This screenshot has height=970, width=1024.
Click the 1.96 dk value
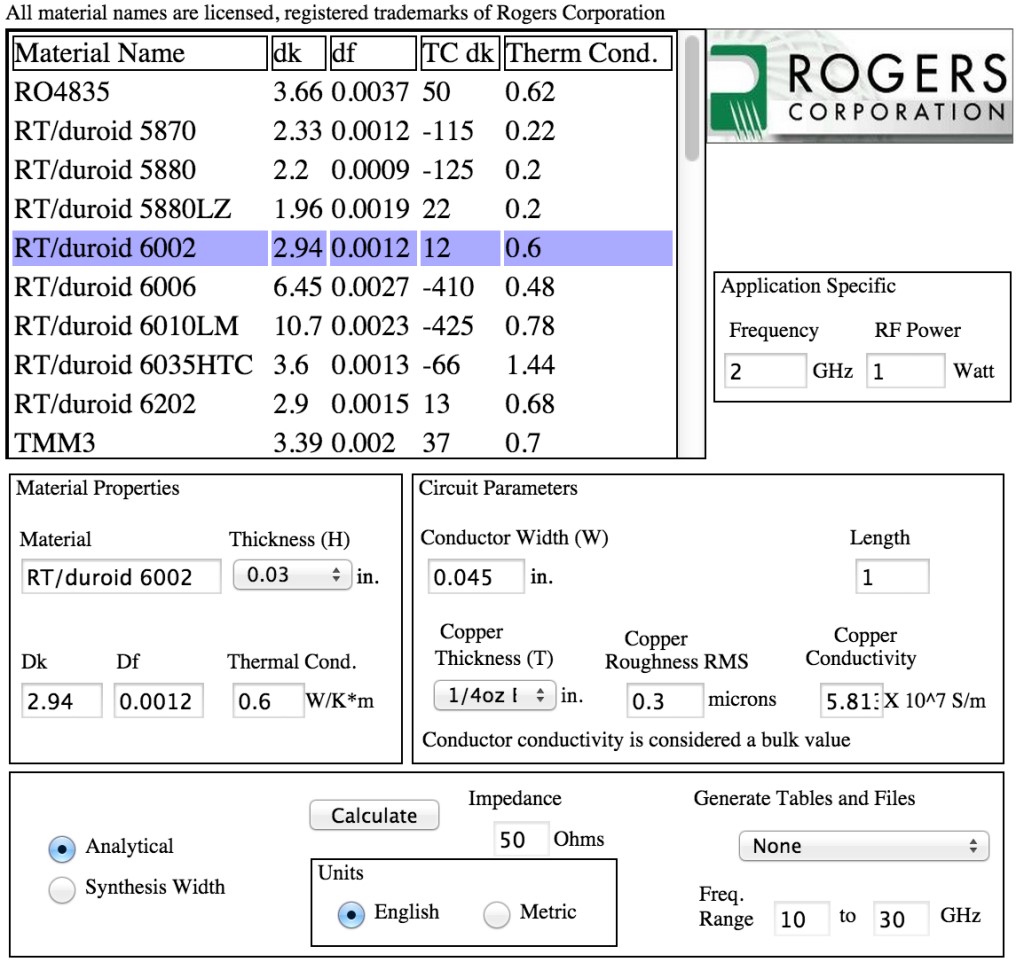(298, 209)
